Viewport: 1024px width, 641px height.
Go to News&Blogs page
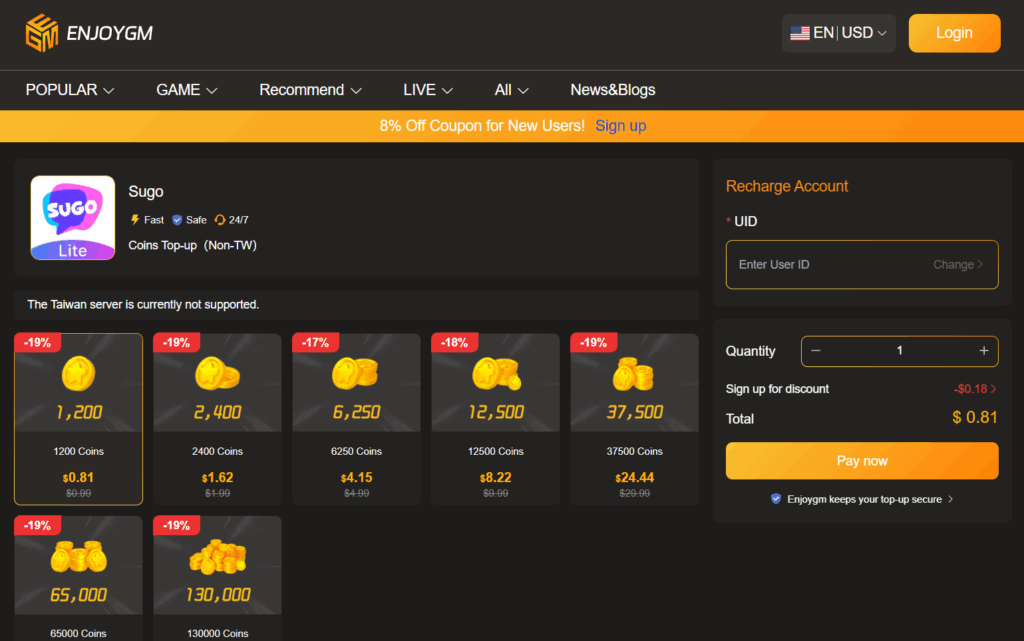click(612, 90)
